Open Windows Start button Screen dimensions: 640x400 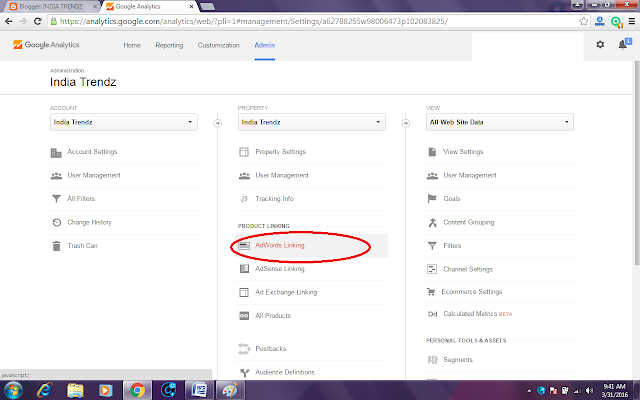coord(13,390)
